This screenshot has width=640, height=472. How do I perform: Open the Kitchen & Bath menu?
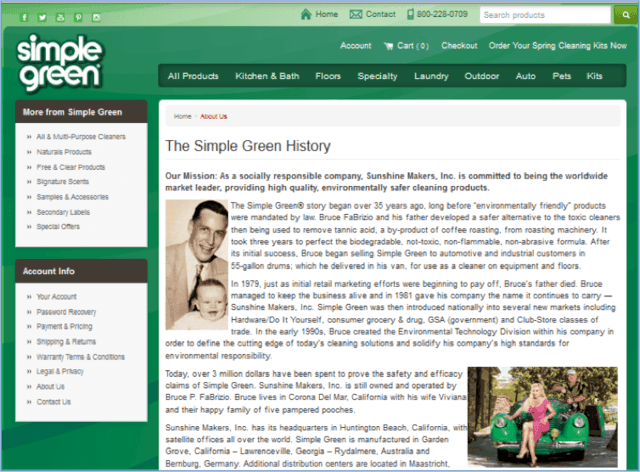pos(267,76)
